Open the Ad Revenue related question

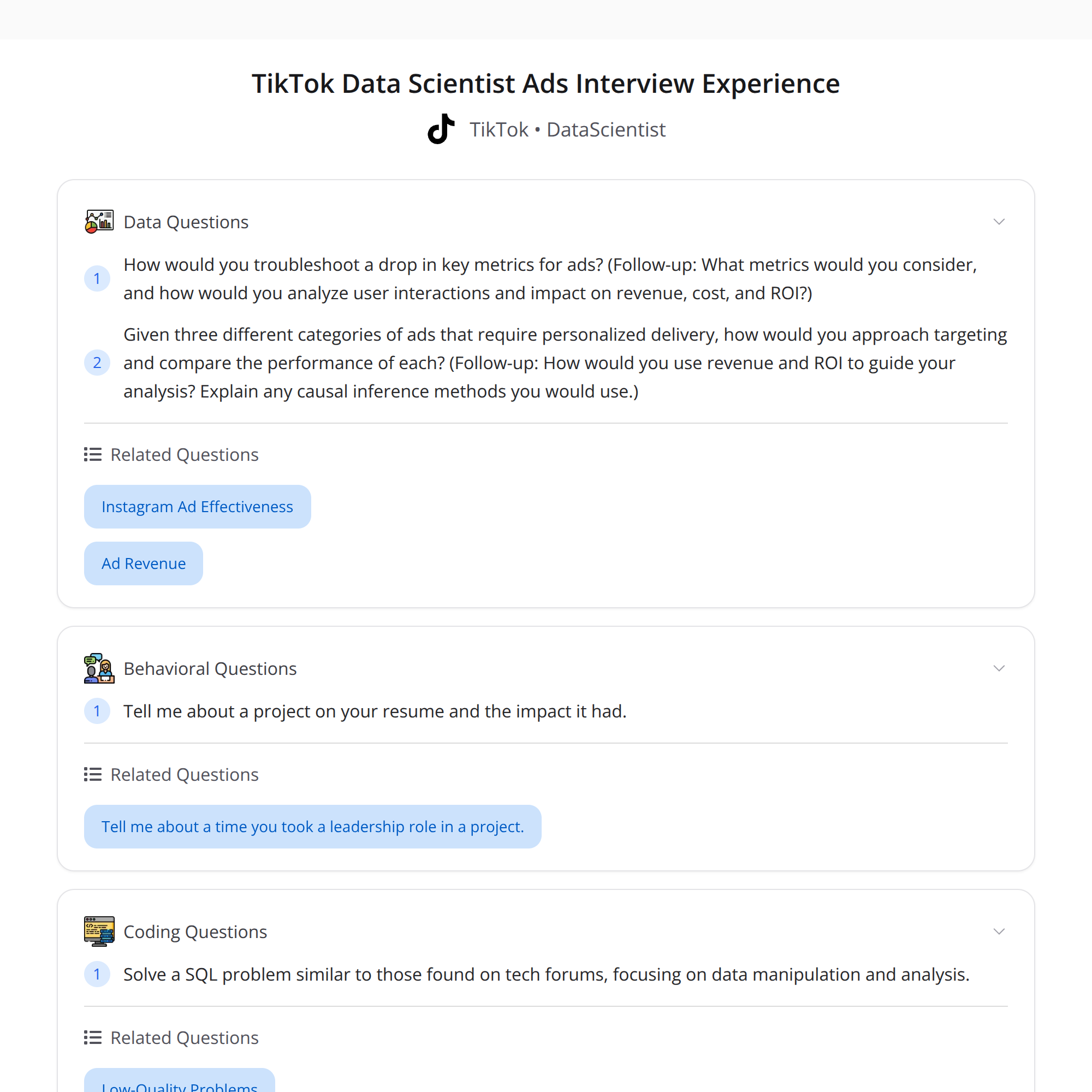pos(144,563)
